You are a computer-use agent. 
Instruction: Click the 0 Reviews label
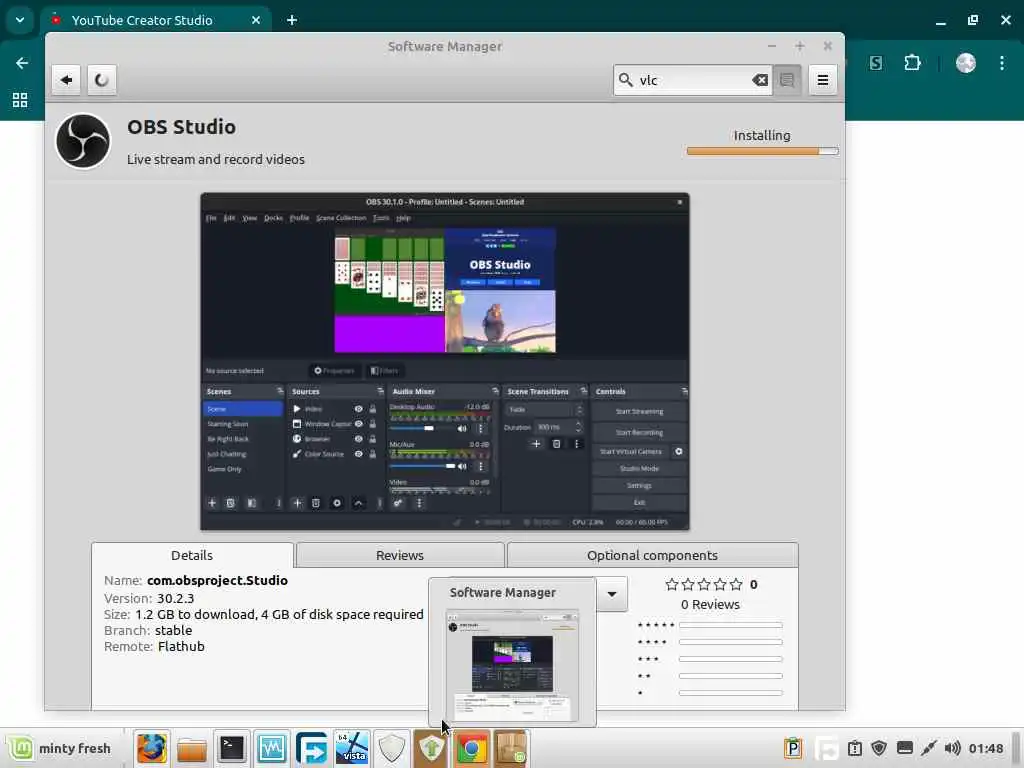710,604
